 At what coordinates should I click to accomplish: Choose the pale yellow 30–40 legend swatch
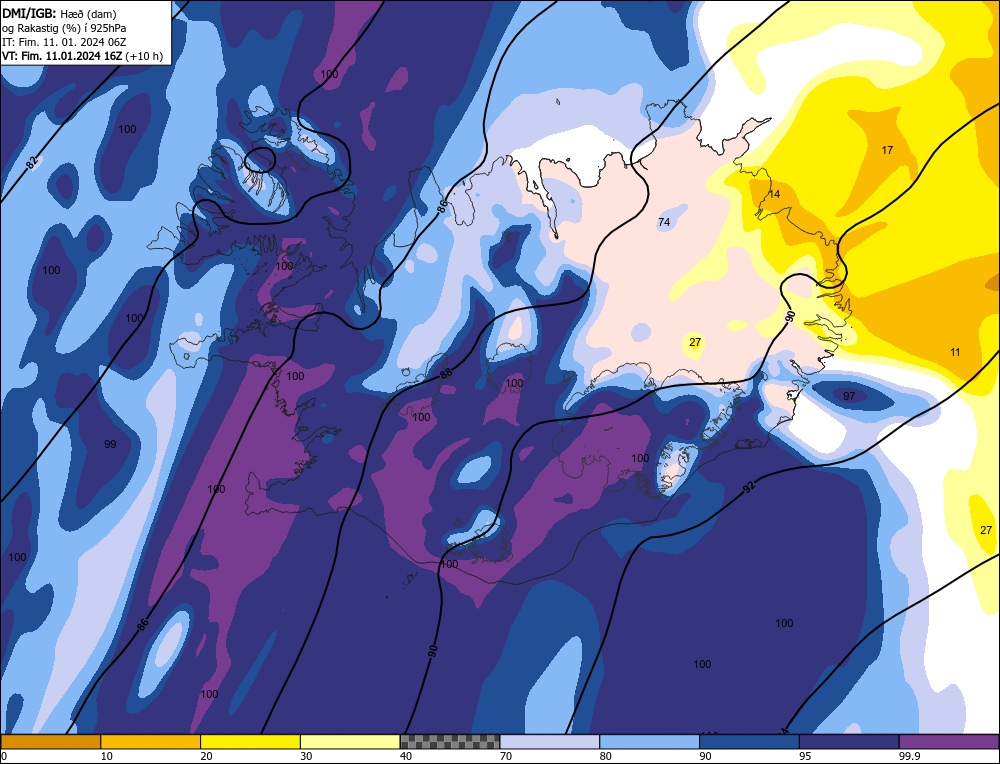[350, 742]
